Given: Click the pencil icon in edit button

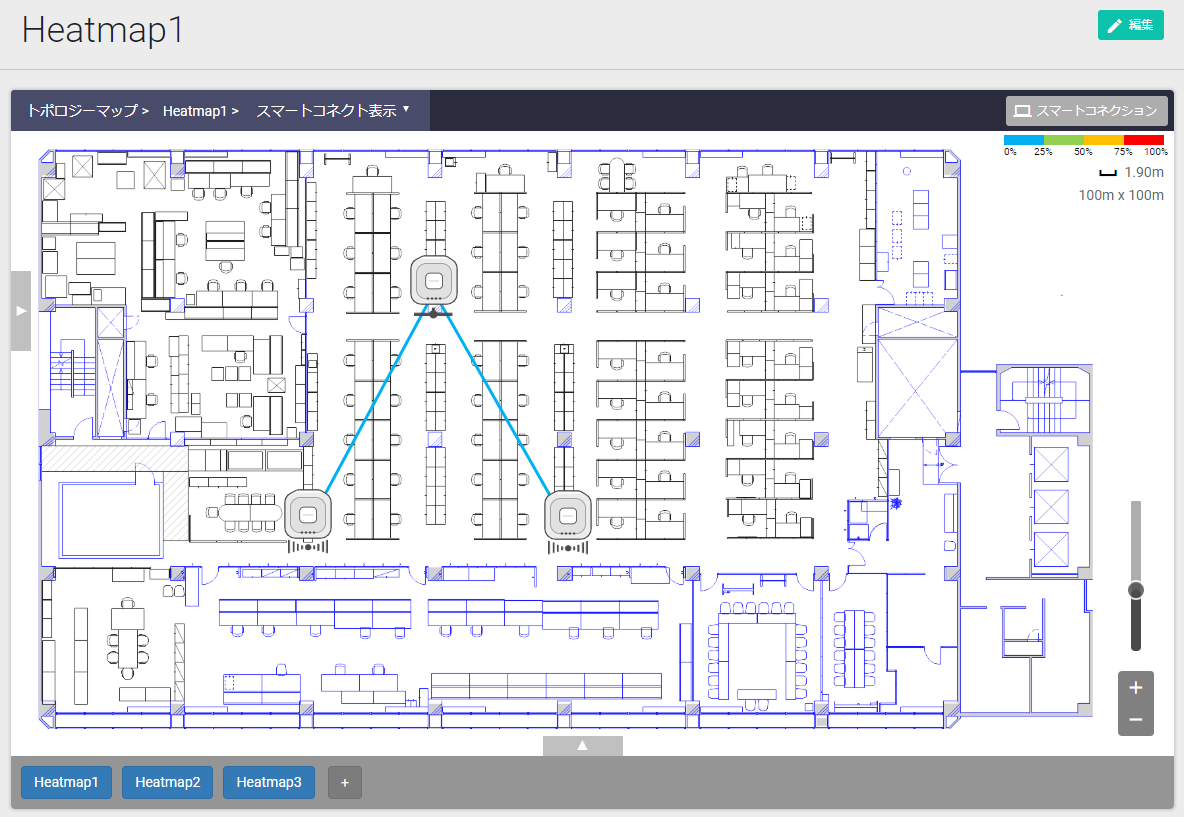Looking at the screenshot, I should click(1114, 26).
